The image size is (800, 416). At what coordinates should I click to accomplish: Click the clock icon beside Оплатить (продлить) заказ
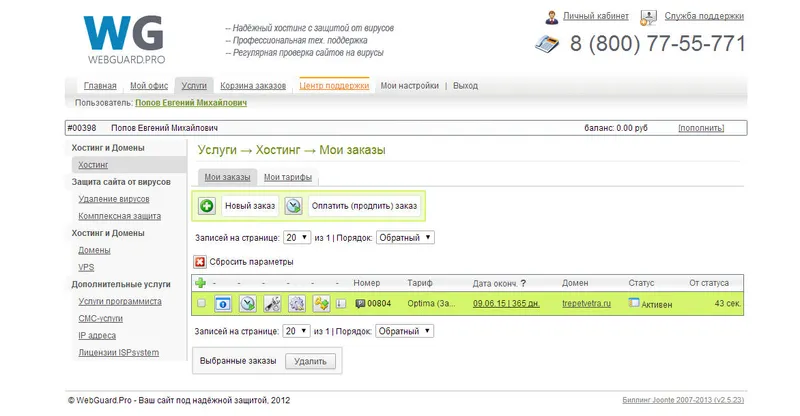tap(293, 206)
